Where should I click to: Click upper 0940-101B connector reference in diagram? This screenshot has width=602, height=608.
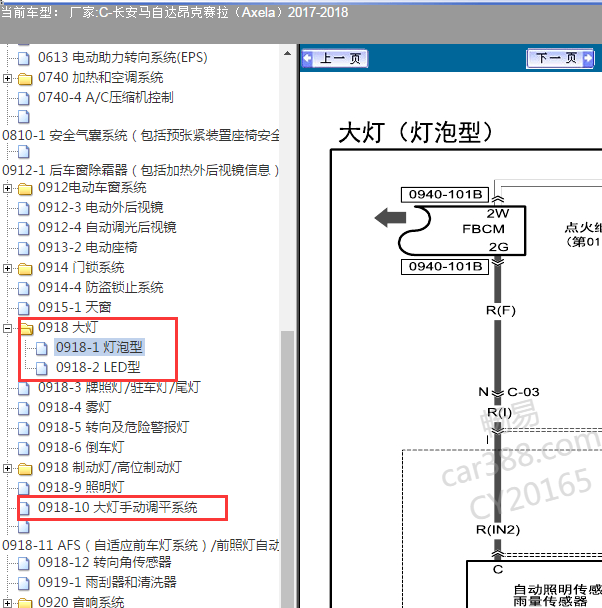click(445, 195)
